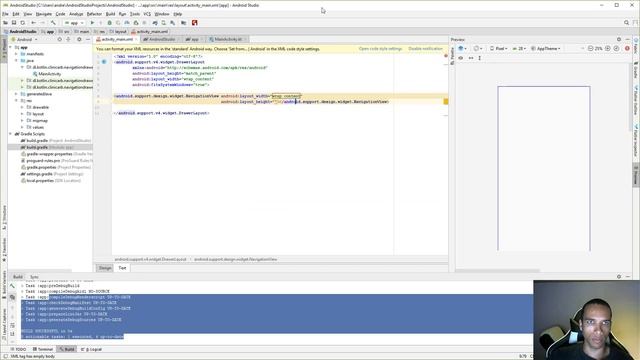This screenshot has width=640, height=360.
Task: Click Zoom Out icon in Preview toolbar
Action: click(x=590, y=49)
